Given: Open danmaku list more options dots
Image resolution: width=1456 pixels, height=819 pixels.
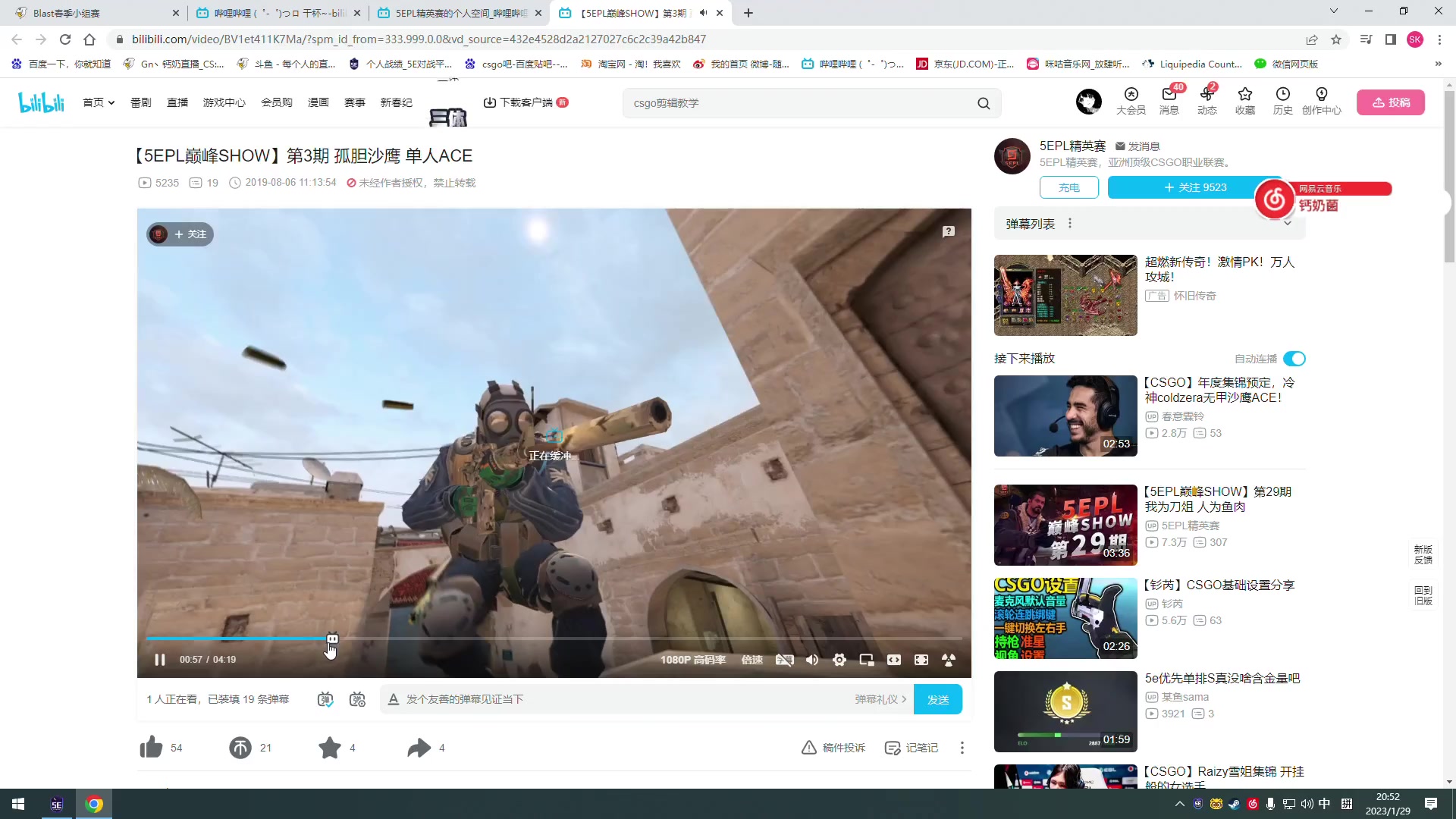Looking at the screenshot, I should (x=1070, y=224).
